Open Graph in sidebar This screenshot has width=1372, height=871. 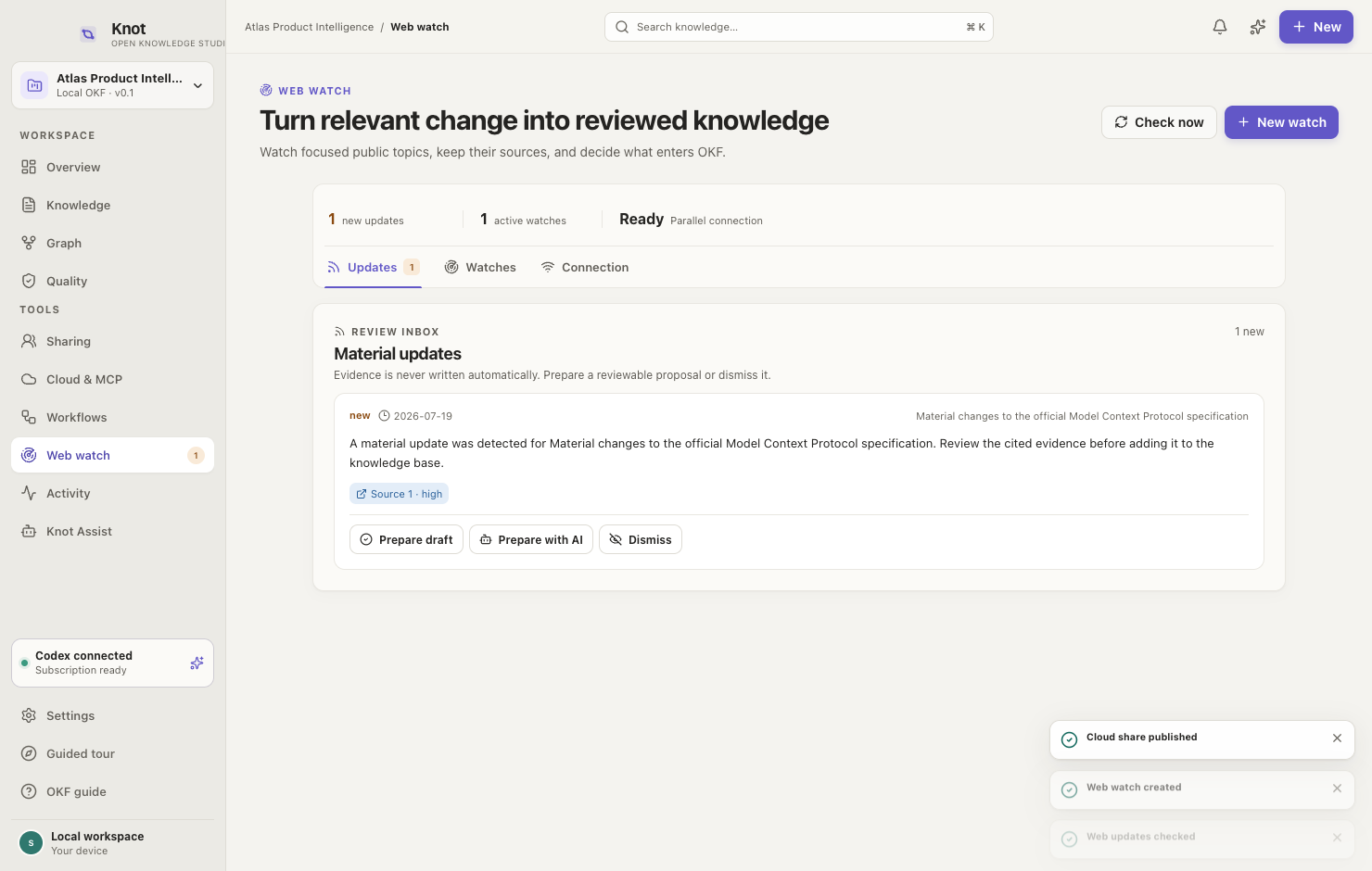(x=112, y=243)
